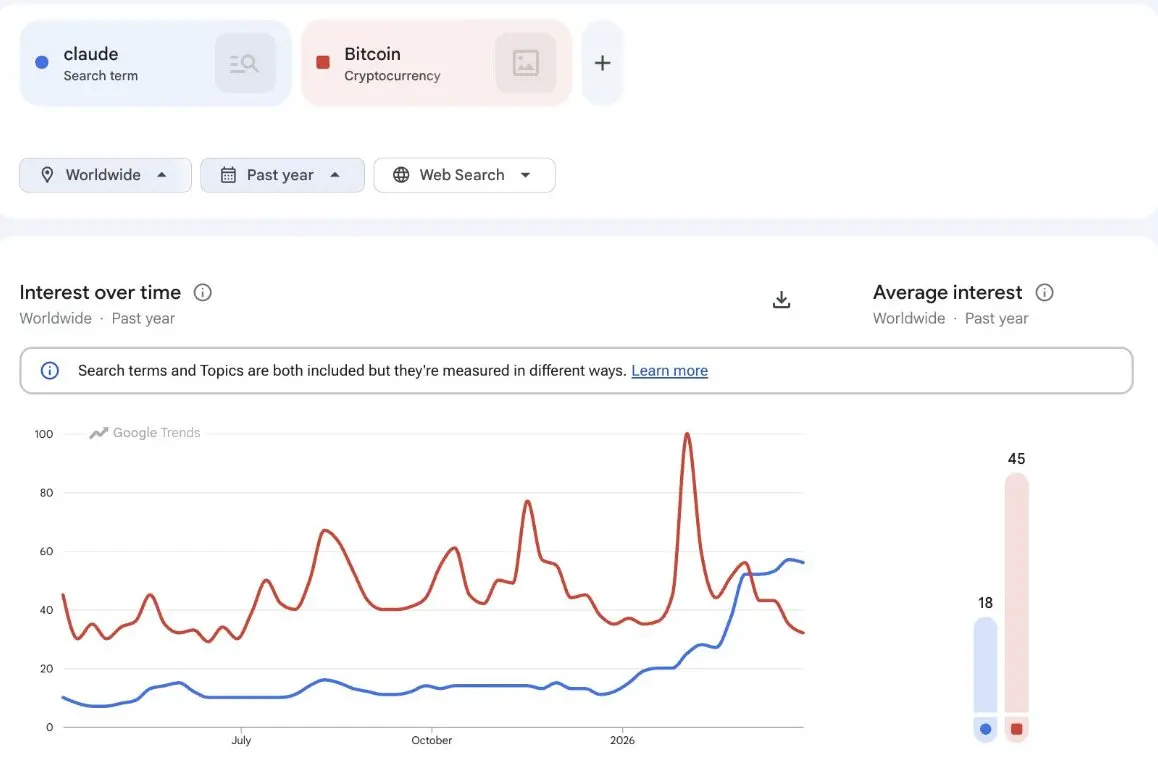The image size is (1158, 772).
Task: Open help icon beside Average interest
Action: point(1045,293)
